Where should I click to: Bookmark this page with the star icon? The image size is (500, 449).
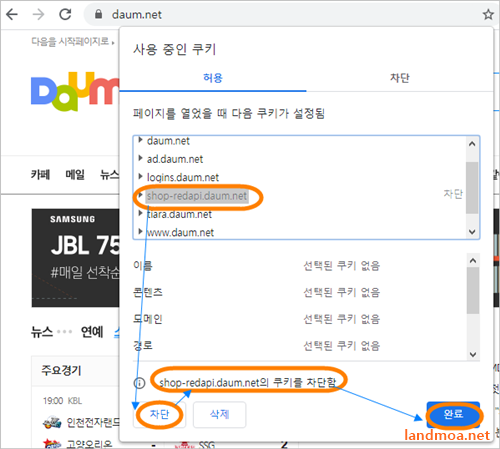(x=488, y=14)
